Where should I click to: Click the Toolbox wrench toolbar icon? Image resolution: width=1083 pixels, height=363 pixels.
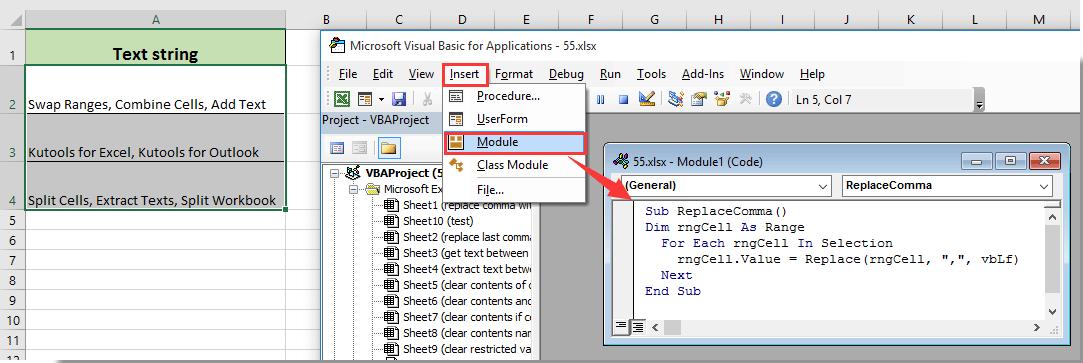pos(745,99)
